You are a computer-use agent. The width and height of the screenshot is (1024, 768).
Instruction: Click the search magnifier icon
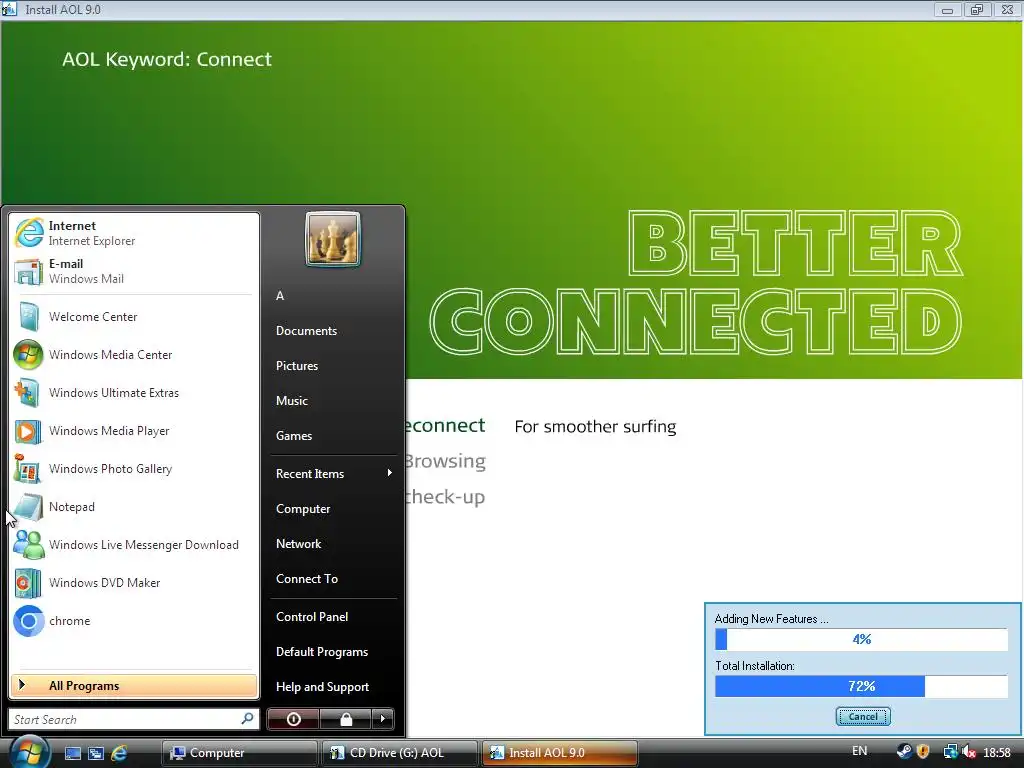click(247, 719)
